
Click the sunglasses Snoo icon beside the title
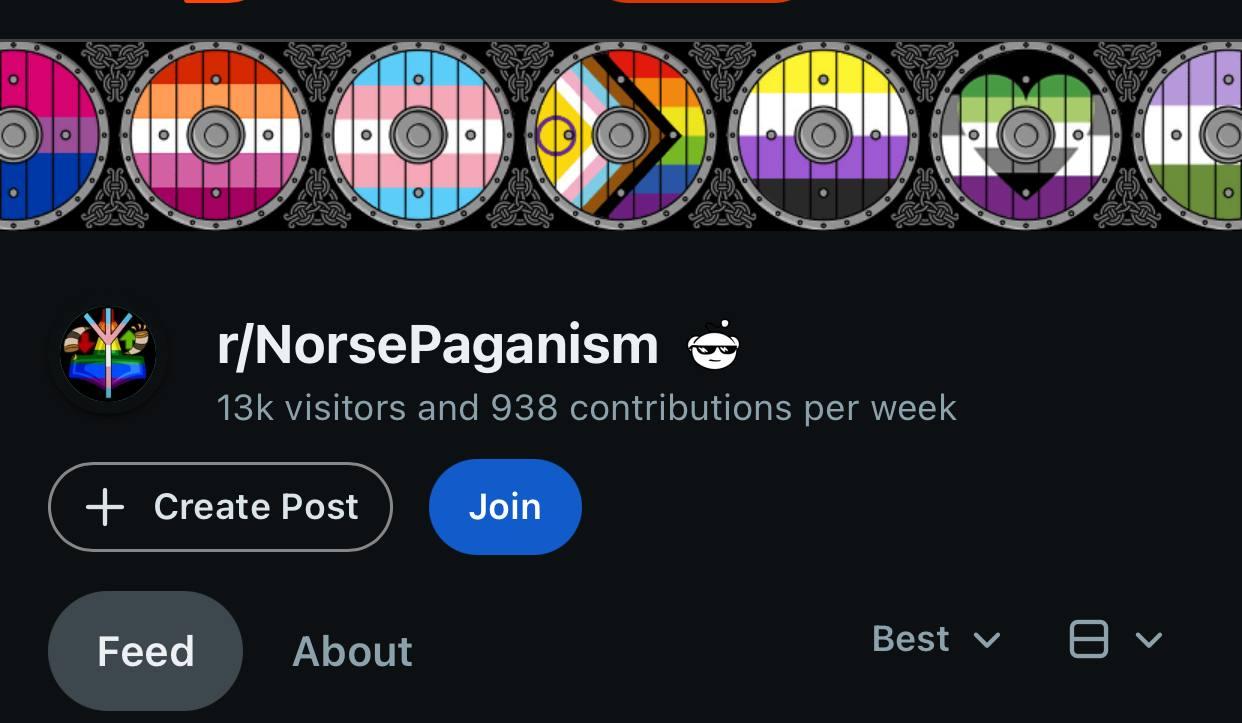[714, 346]
